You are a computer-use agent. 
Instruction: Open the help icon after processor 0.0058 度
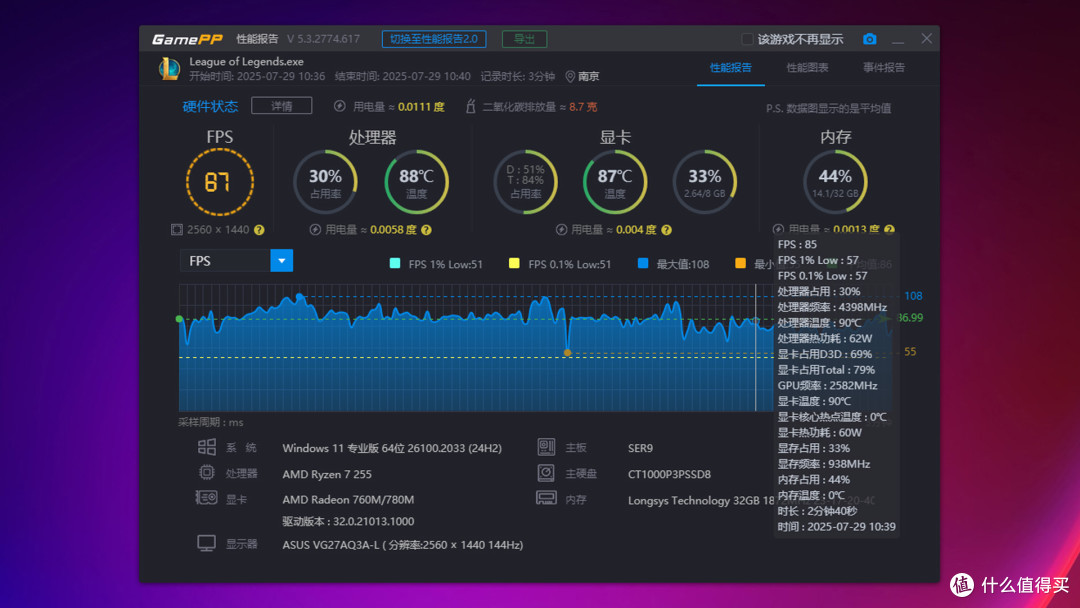pos(426,230)
